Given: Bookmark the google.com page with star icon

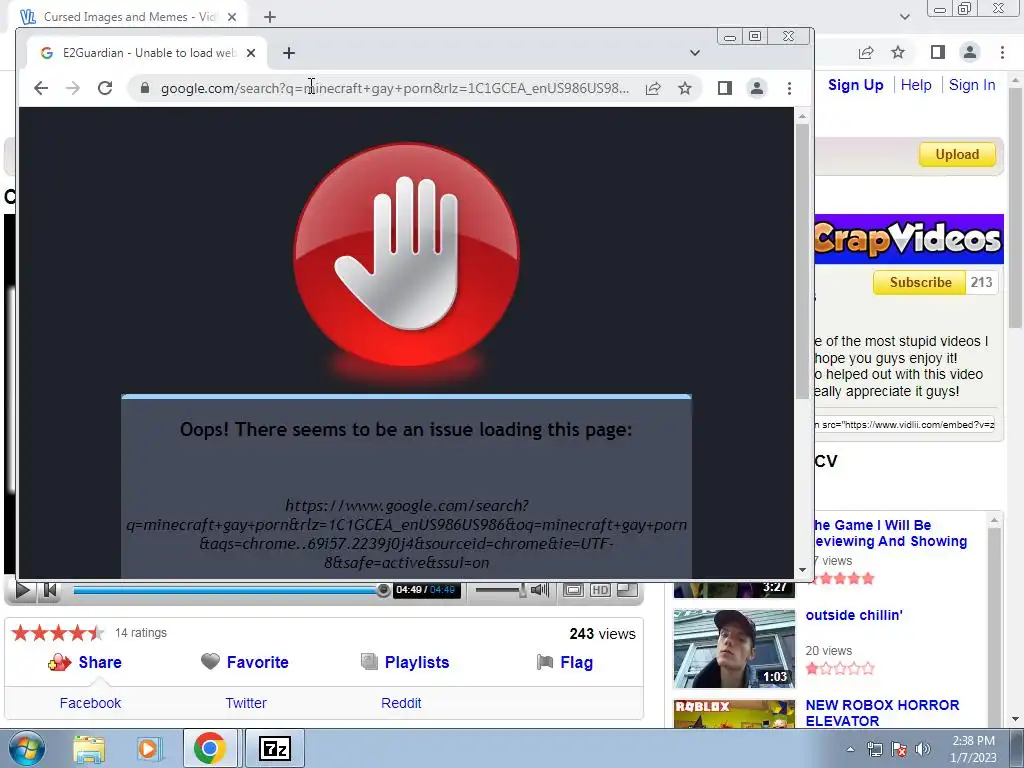Looking at the screenshot, I should click(684, 88).
